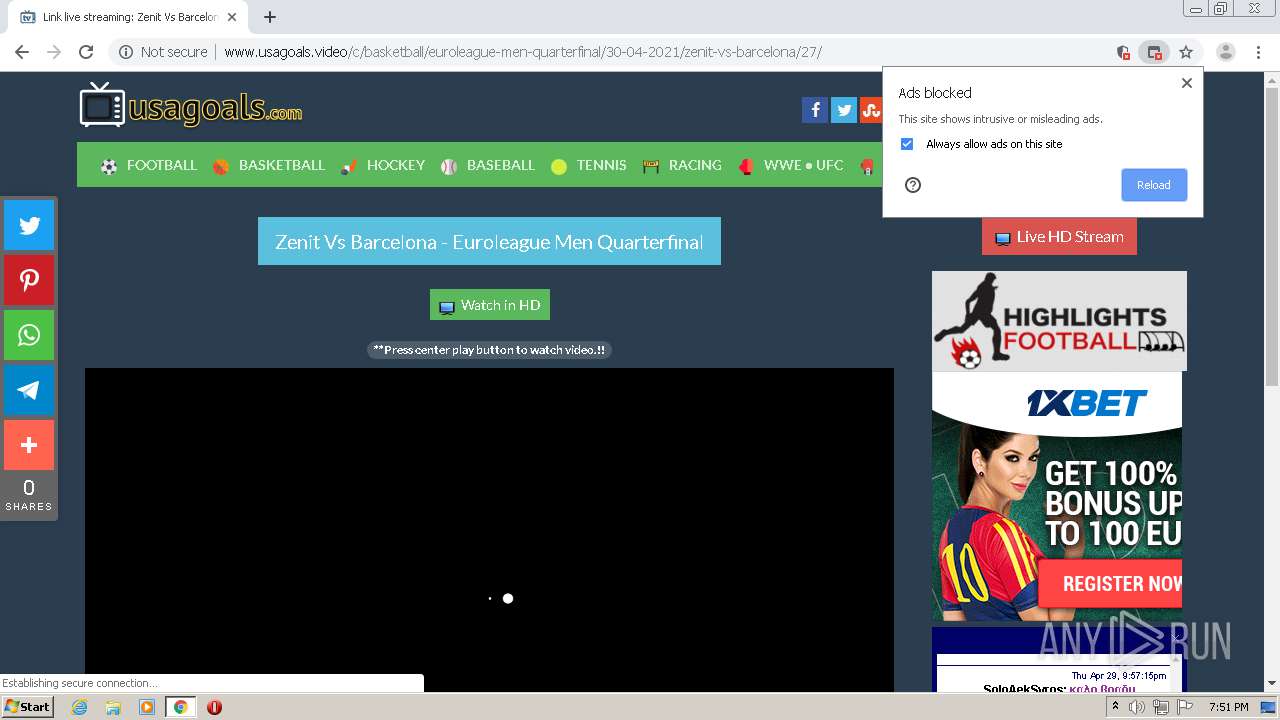Bookmark this page with star icon
Image resolution: width=1280 pixels, height=720 pixels.
point(1186,52)
